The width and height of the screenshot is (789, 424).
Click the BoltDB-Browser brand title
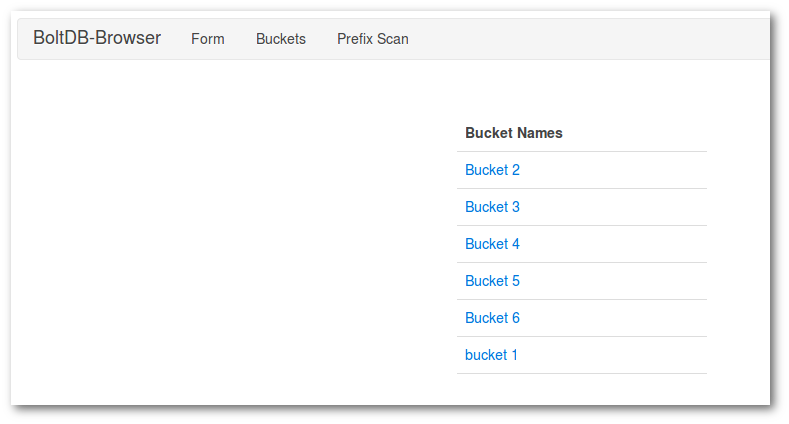click(97, 38)
